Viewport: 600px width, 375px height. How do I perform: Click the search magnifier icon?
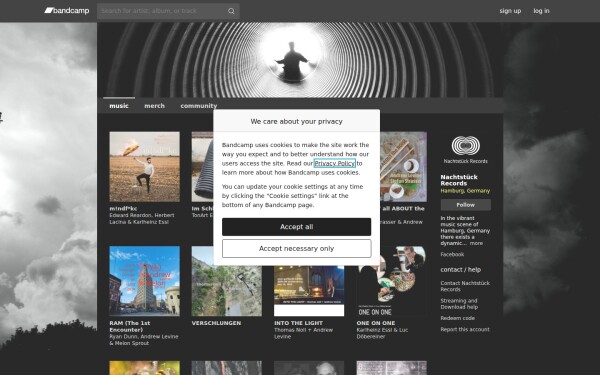[x=231, y=11]
